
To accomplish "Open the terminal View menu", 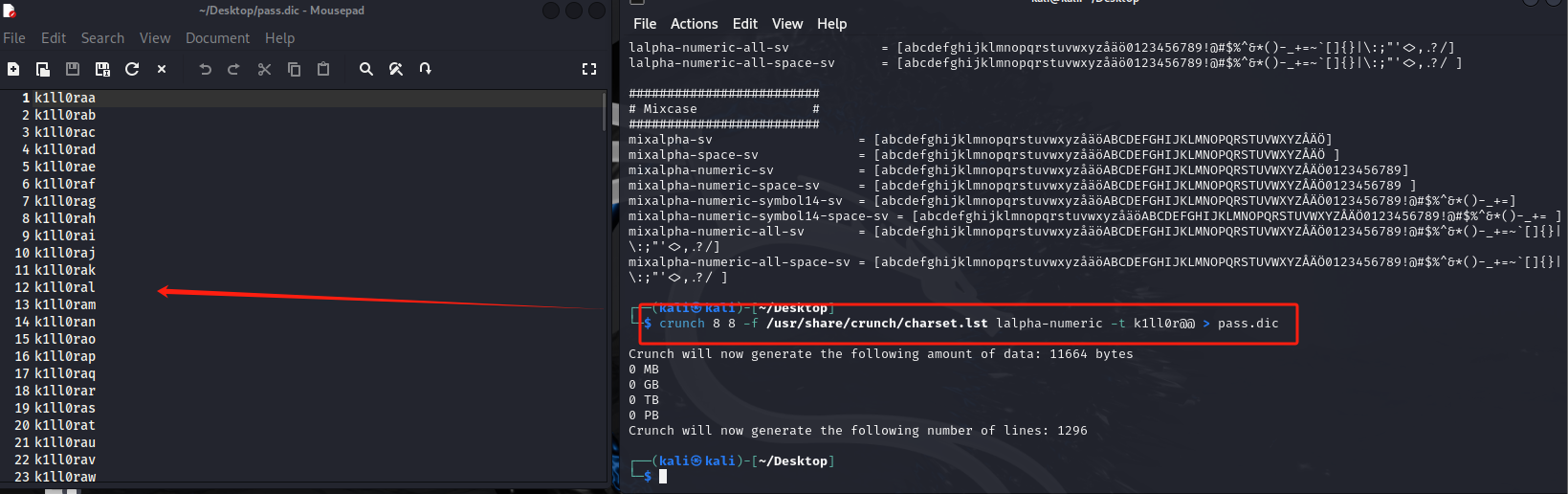I will [787, 24].
